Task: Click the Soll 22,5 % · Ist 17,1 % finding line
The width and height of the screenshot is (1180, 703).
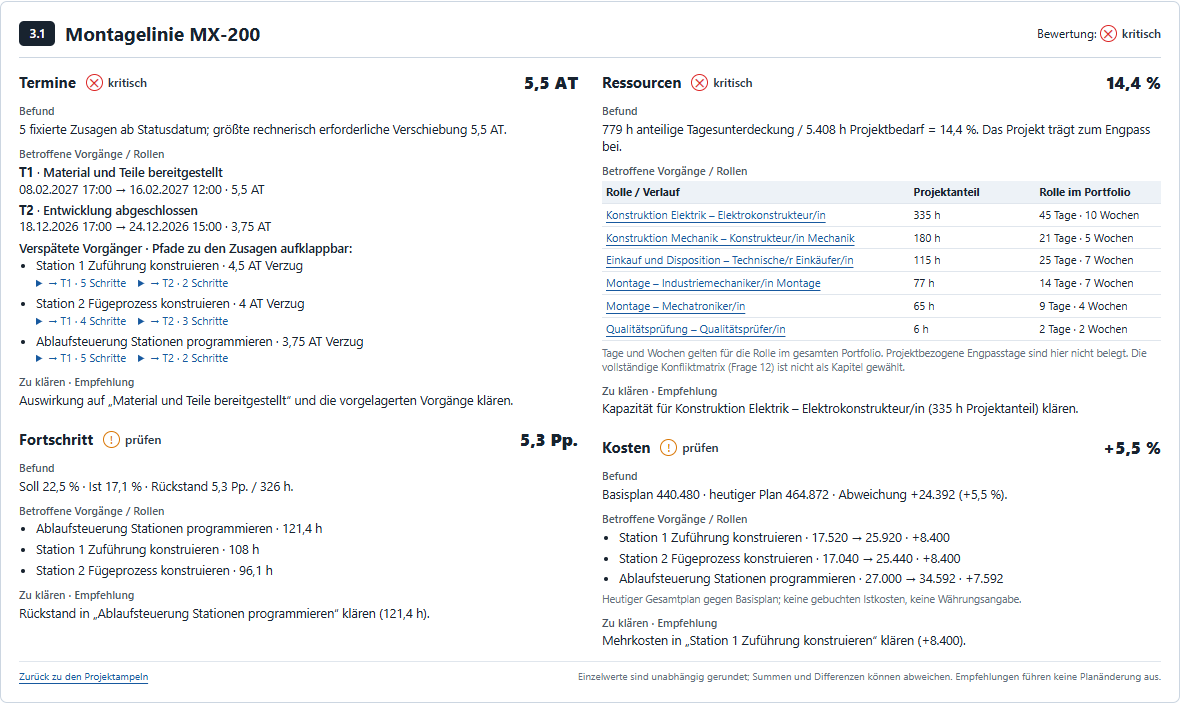Action: tap(157, 487)
